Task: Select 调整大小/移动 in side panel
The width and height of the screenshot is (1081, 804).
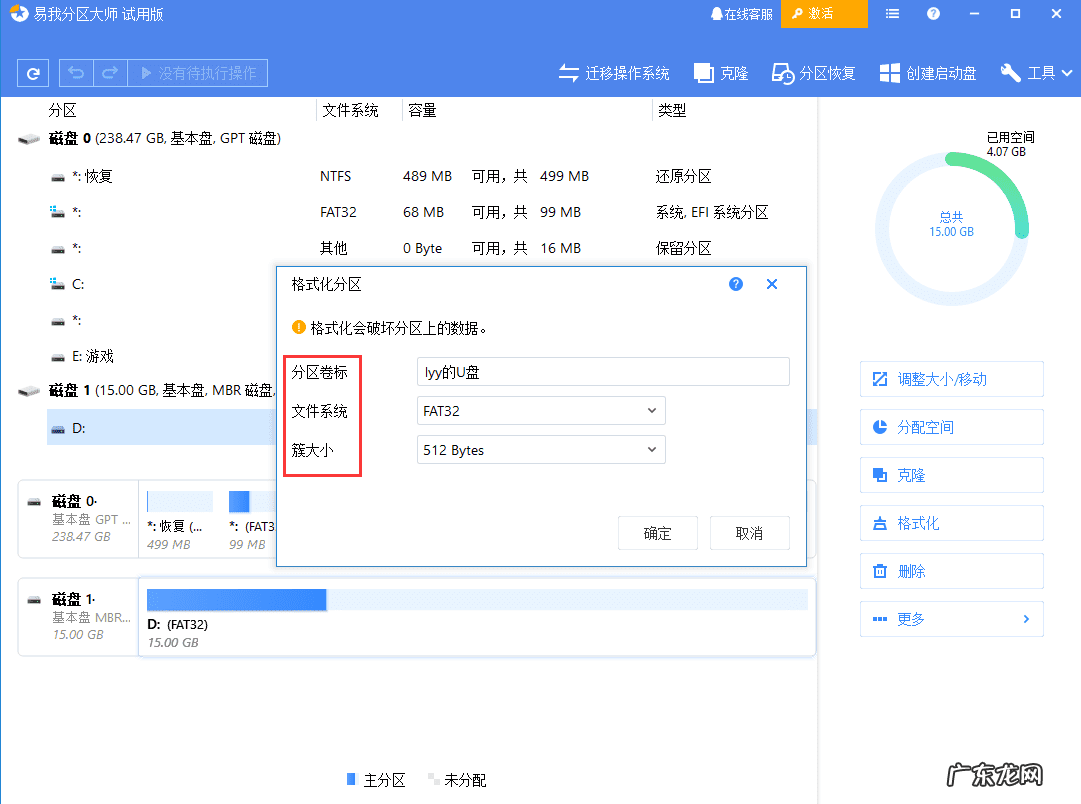Action: (x=951, y=379)
